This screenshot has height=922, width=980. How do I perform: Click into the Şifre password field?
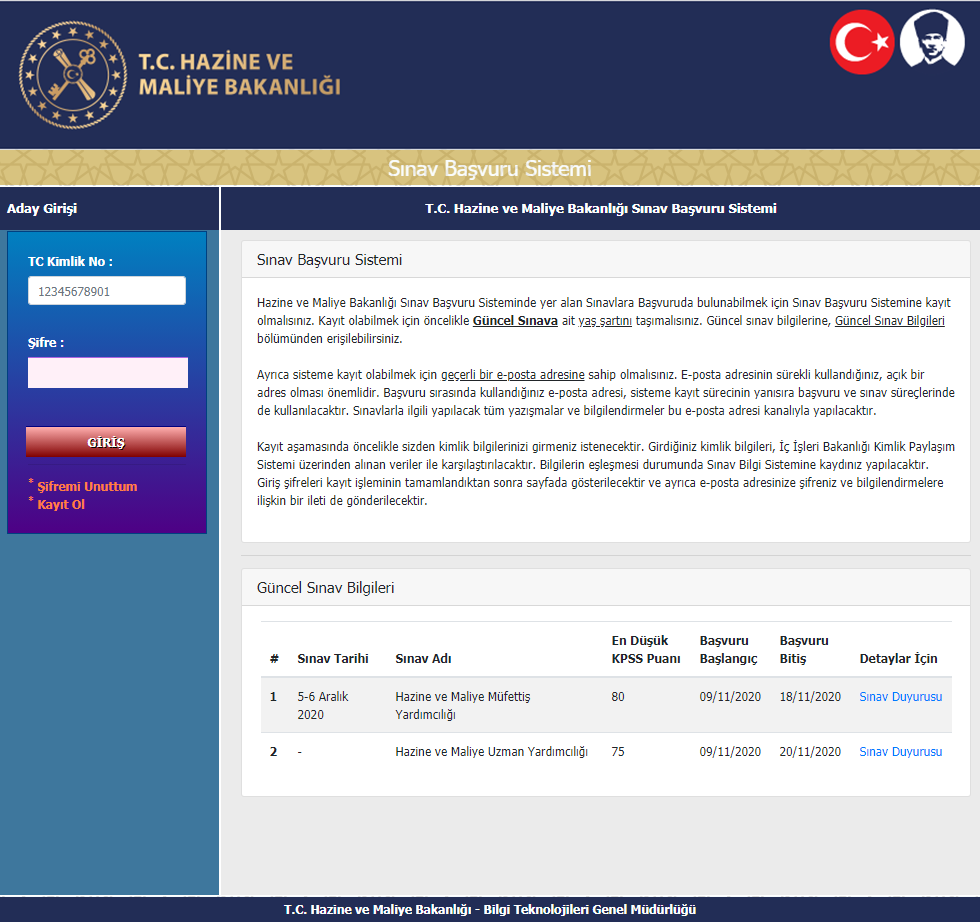pyautogui.click(x=107, y=372)
